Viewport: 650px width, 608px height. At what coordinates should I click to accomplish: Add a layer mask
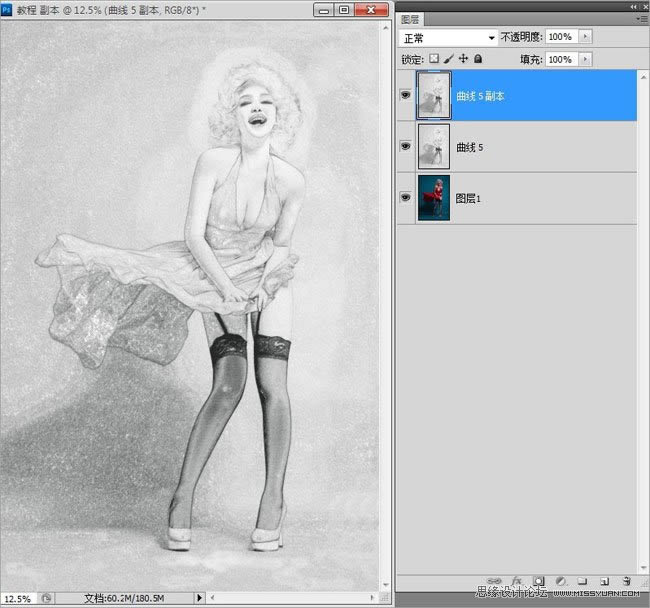[x=538, y=581]
